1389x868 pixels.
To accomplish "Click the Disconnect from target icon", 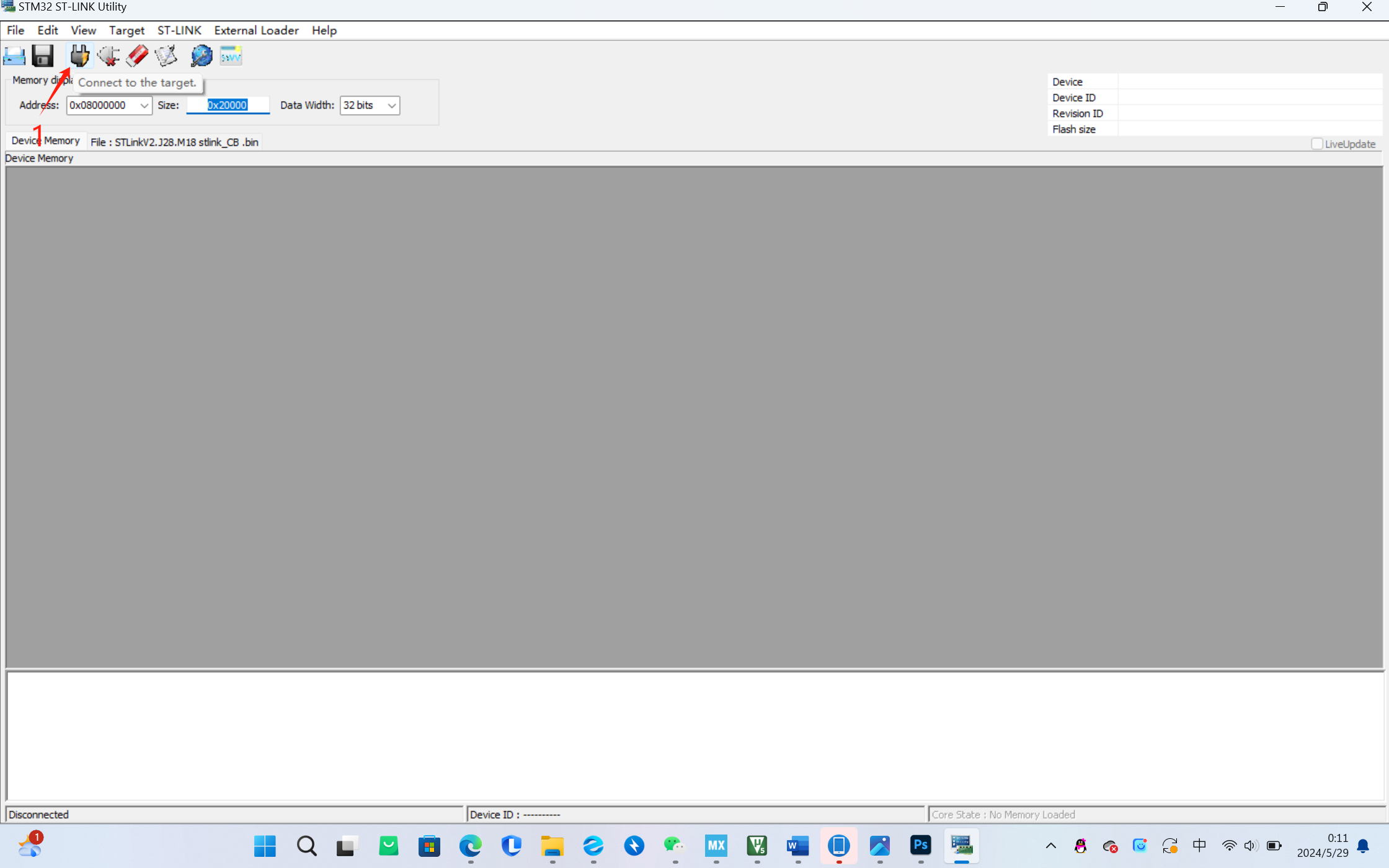I will coord(109,56).
